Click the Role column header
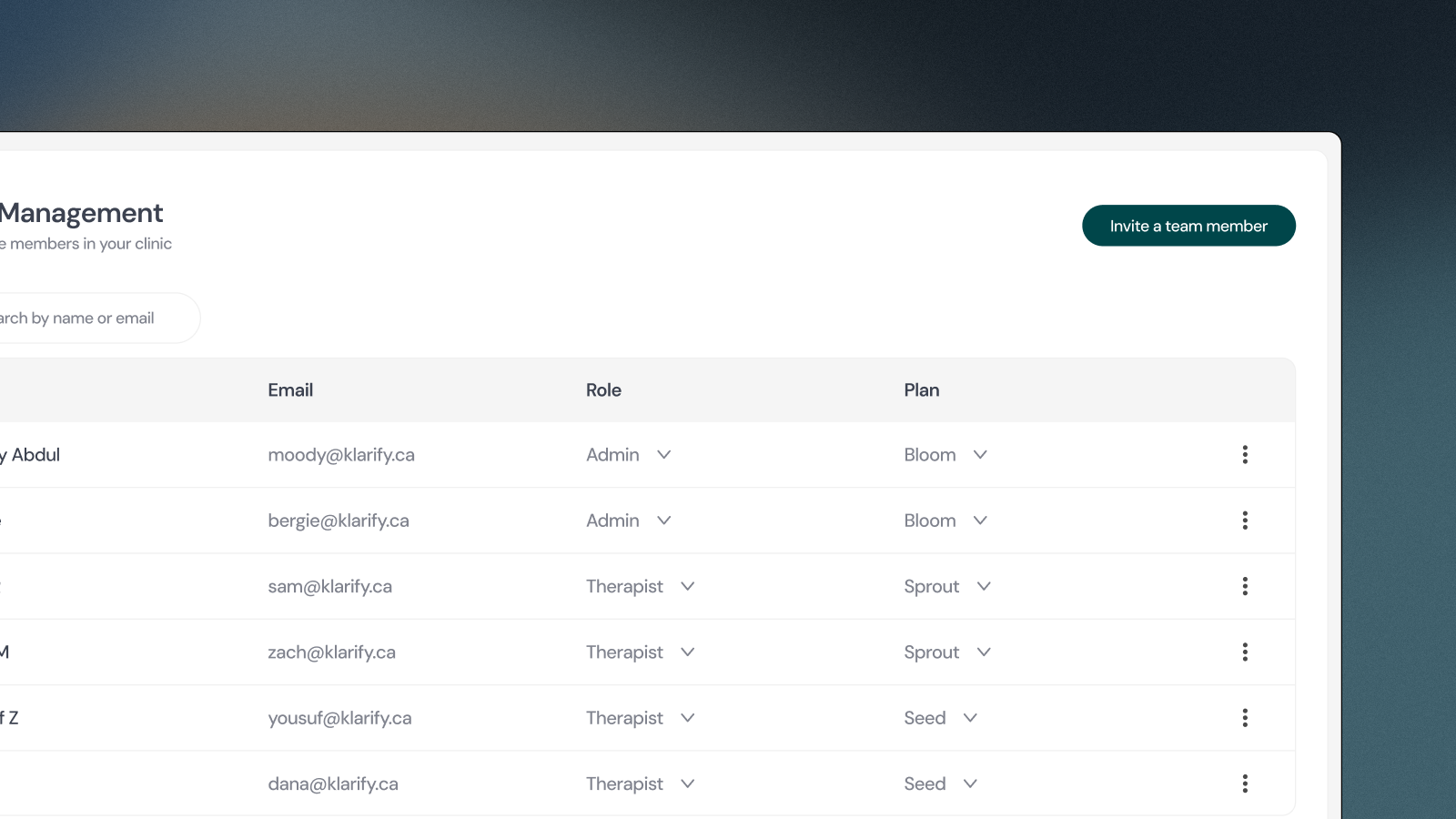This screenshot has width=1456, height=819. (603, 389)
